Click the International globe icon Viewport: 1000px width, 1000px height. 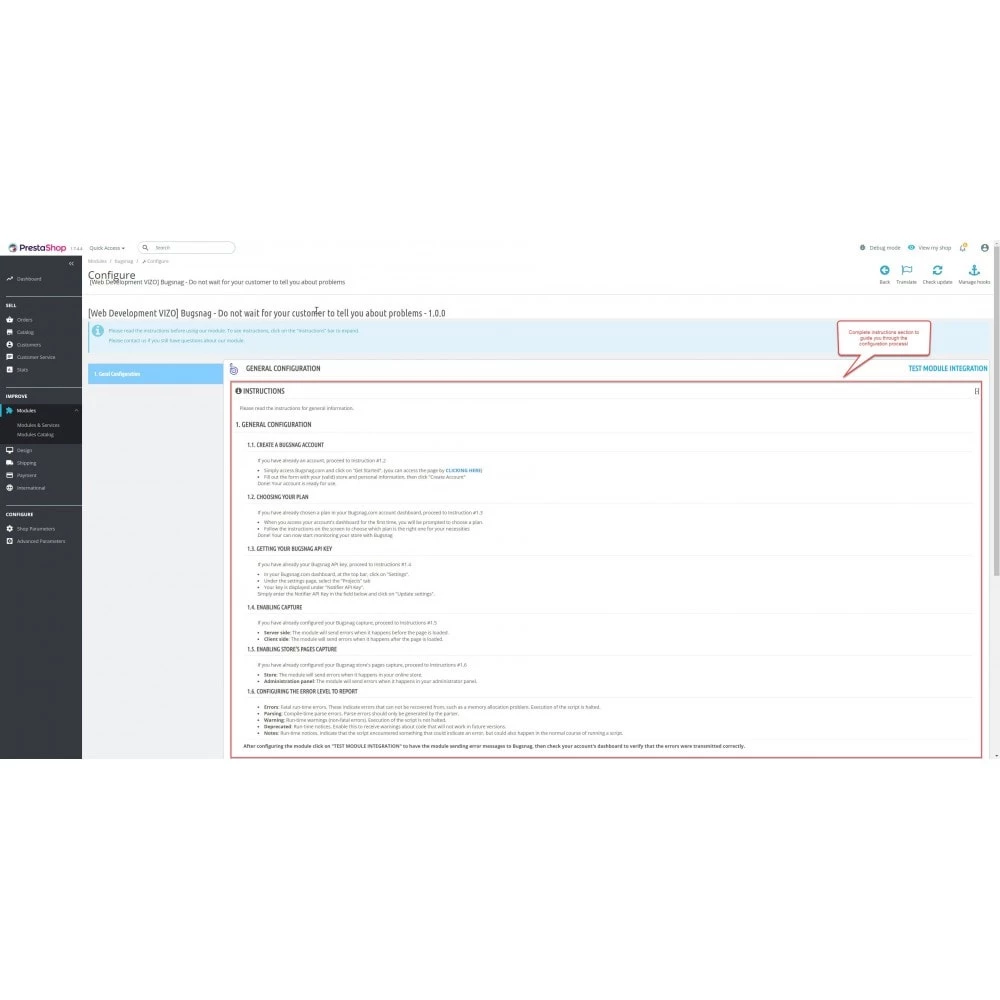click(x=10, y=488)
